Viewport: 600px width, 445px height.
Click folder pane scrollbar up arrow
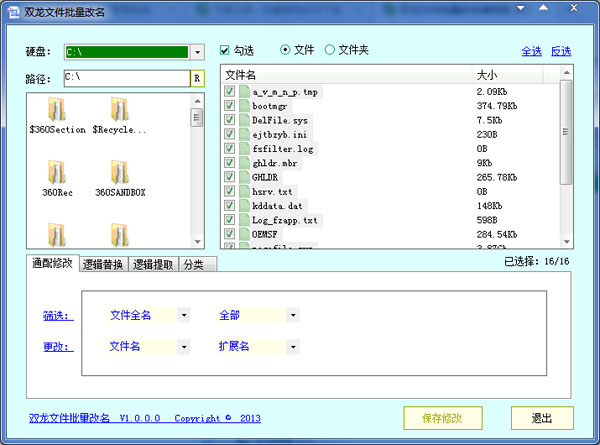[x=197, y=101]
